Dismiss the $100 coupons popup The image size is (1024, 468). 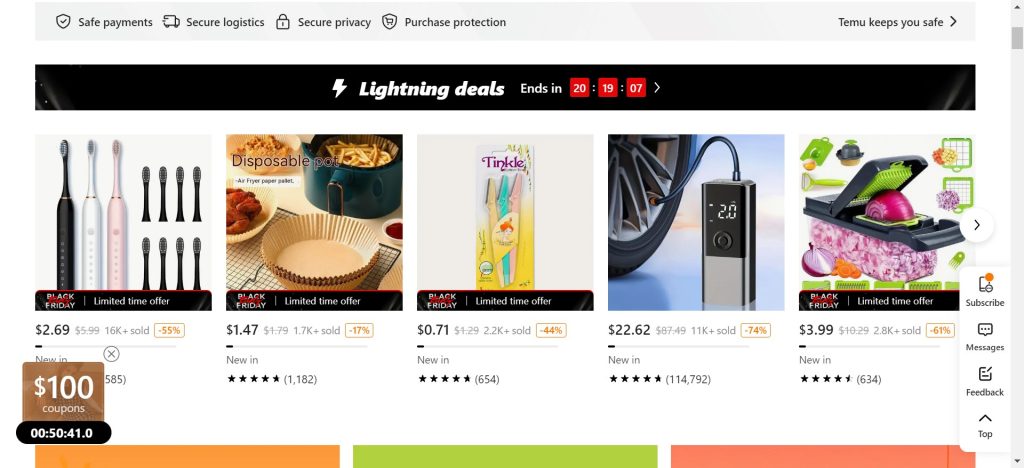(x=112, y=354)
